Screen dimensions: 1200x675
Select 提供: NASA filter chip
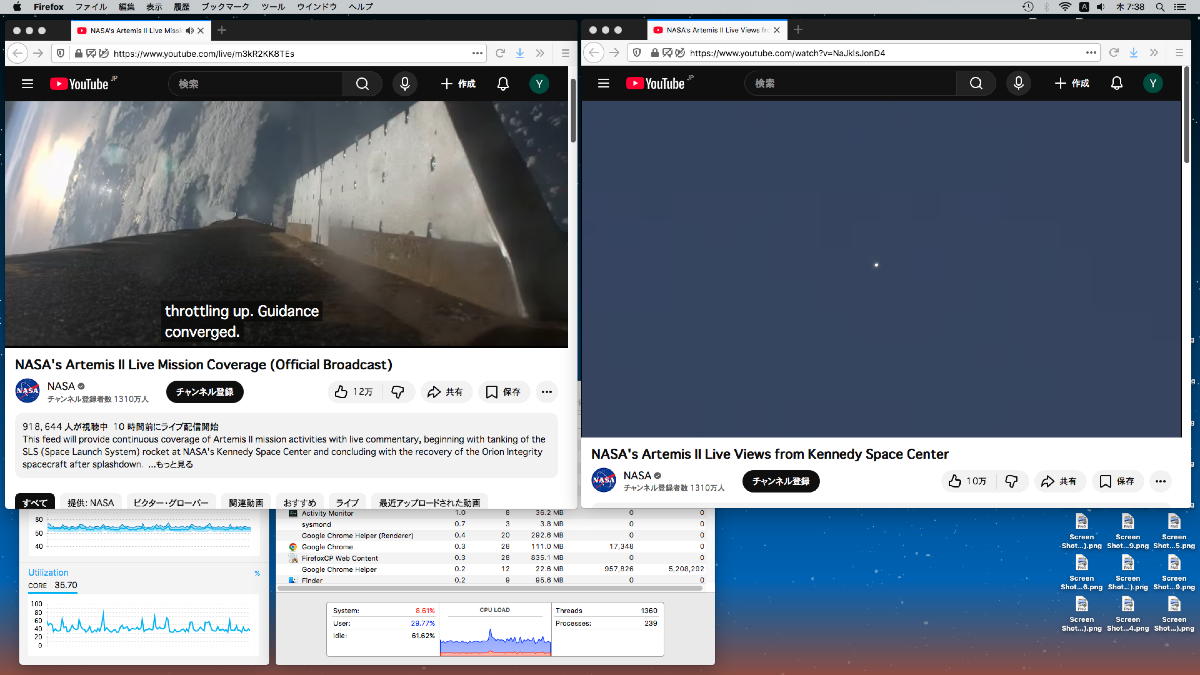tap(91, 503)
